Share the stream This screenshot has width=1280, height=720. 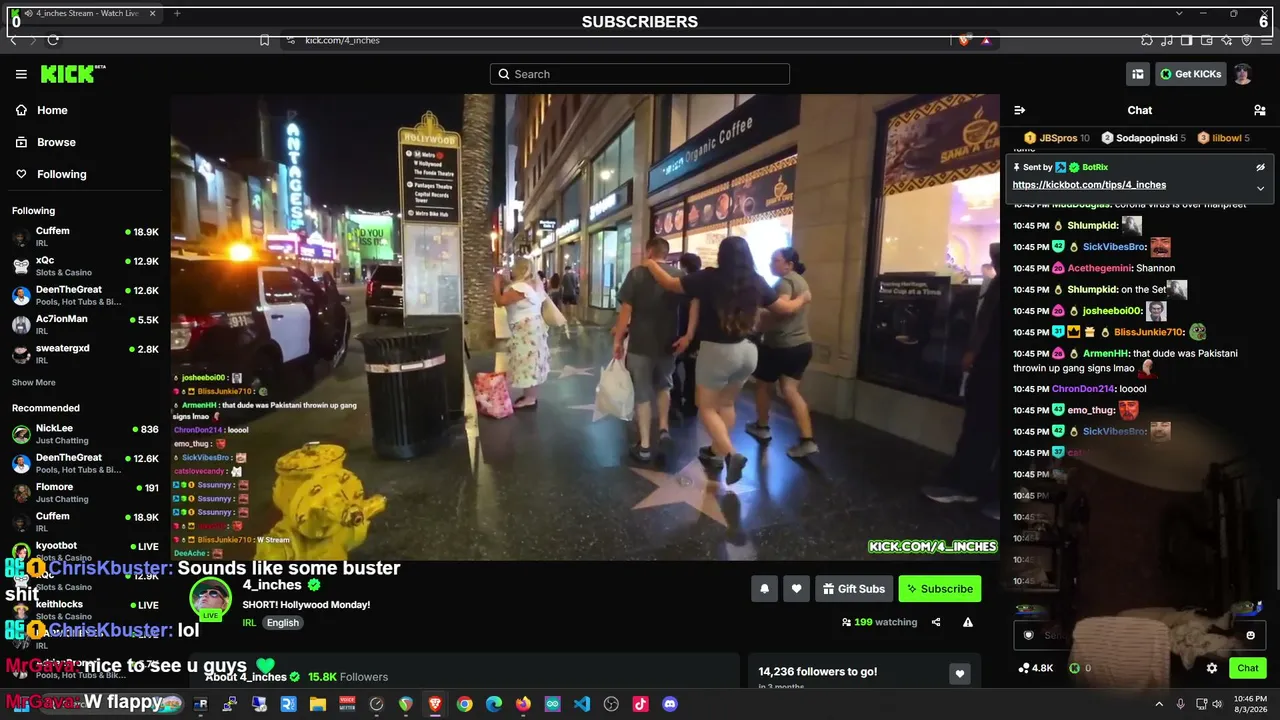coord(936,622)
